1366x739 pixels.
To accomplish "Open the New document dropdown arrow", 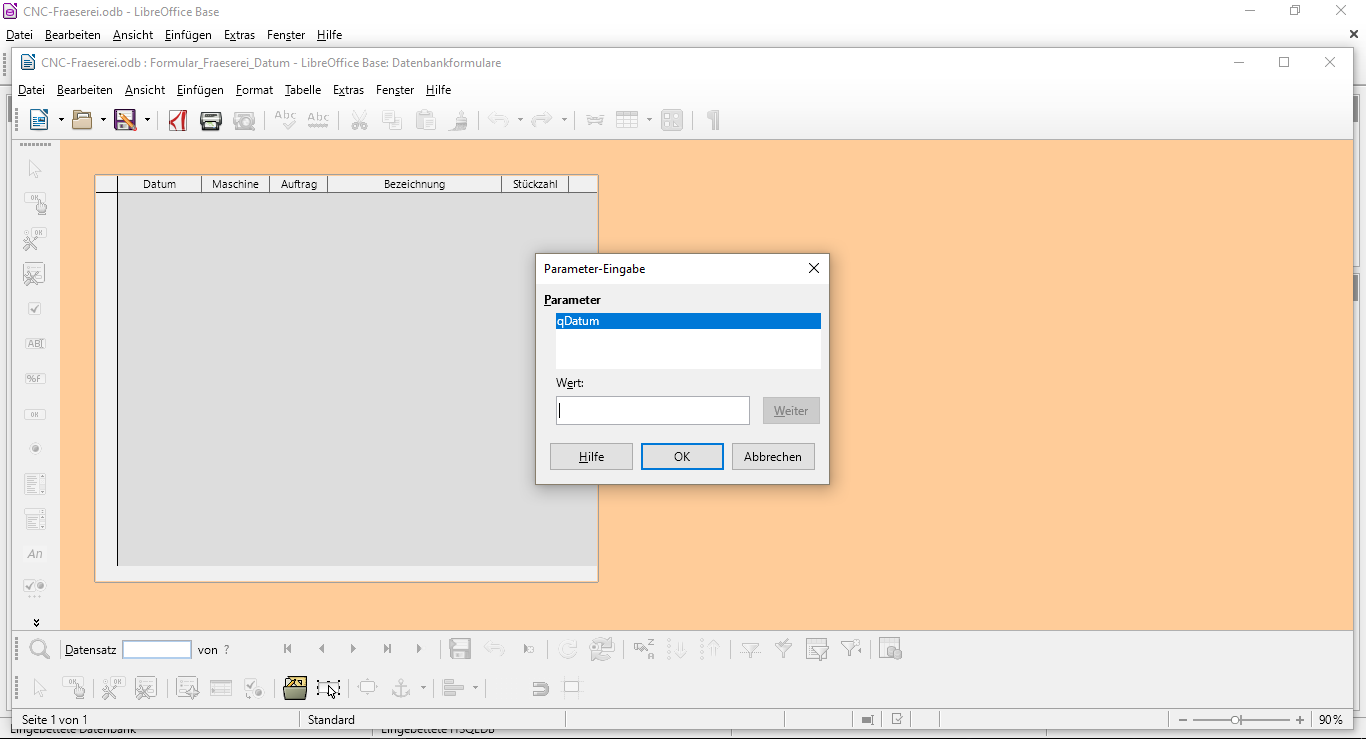I will [x=61, y=120].
